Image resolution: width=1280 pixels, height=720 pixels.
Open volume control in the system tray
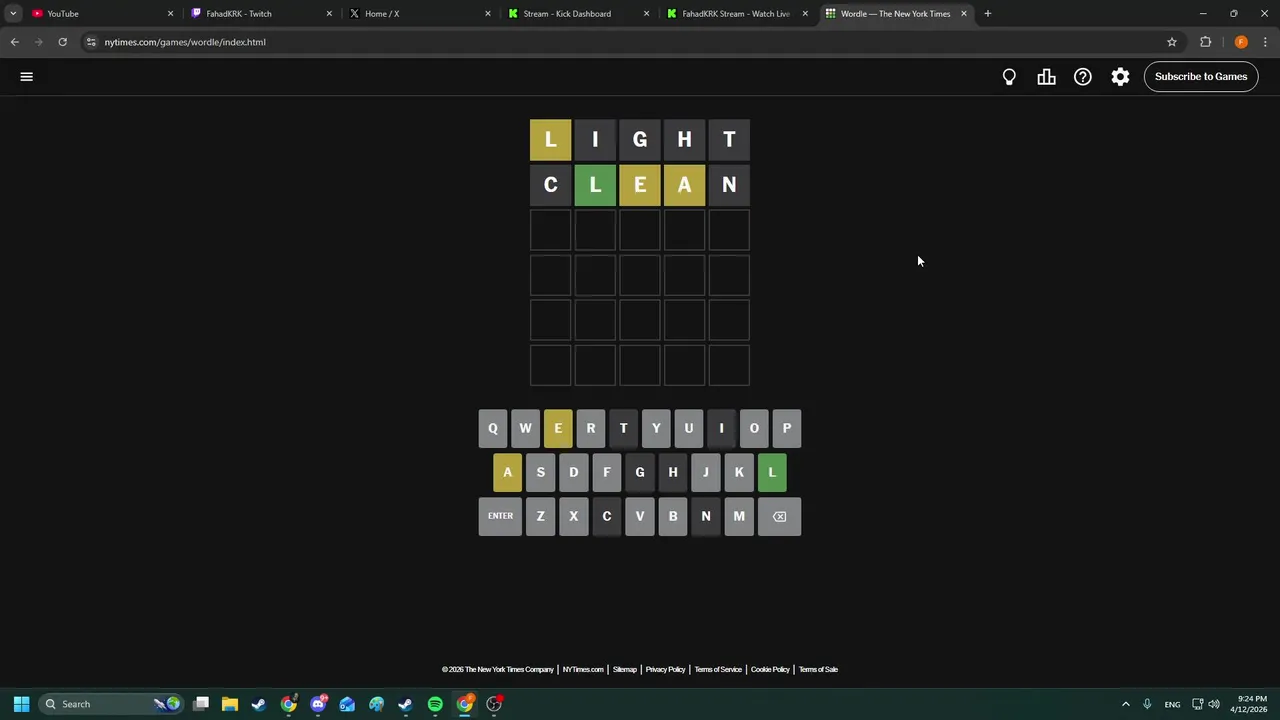click(x=1214, y=704)
